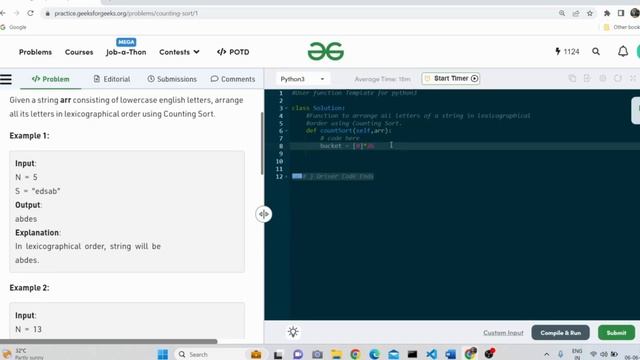Click the panel resize handle between problem and editor
The width and height of the screenshot is (640, 360).
coord(264,214)
